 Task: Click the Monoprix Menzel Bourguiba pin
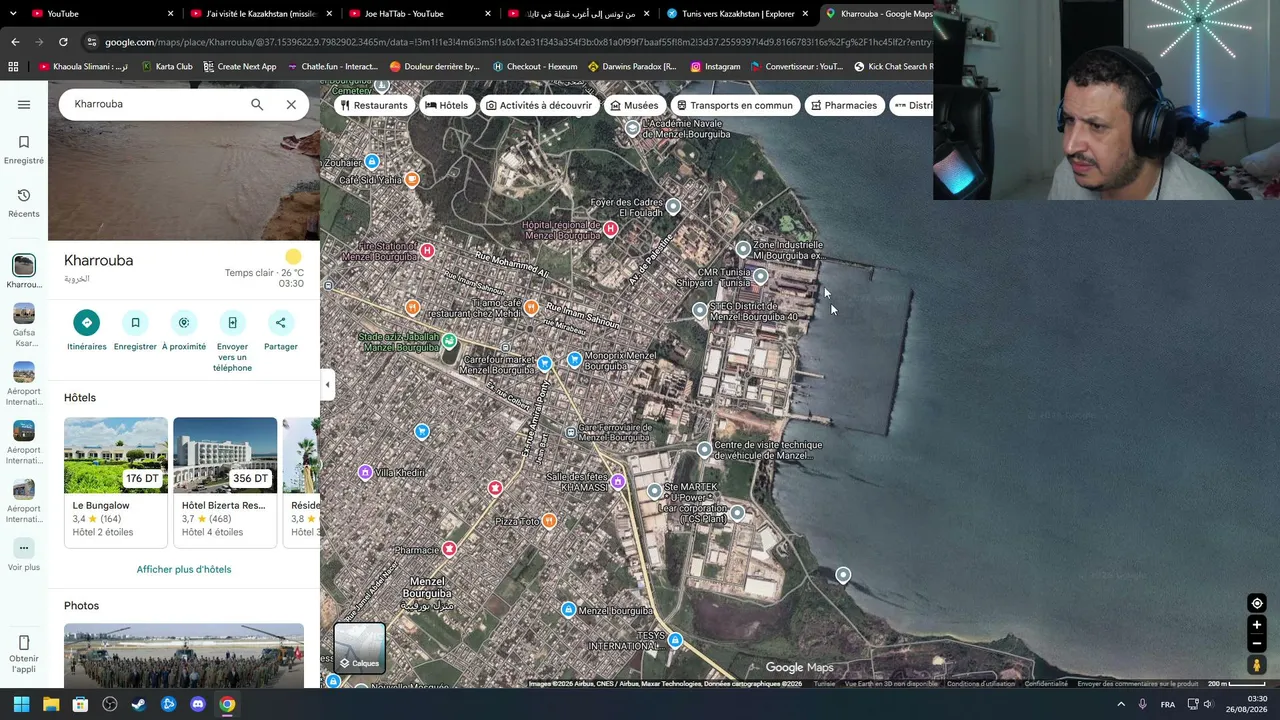pos(574,359)
